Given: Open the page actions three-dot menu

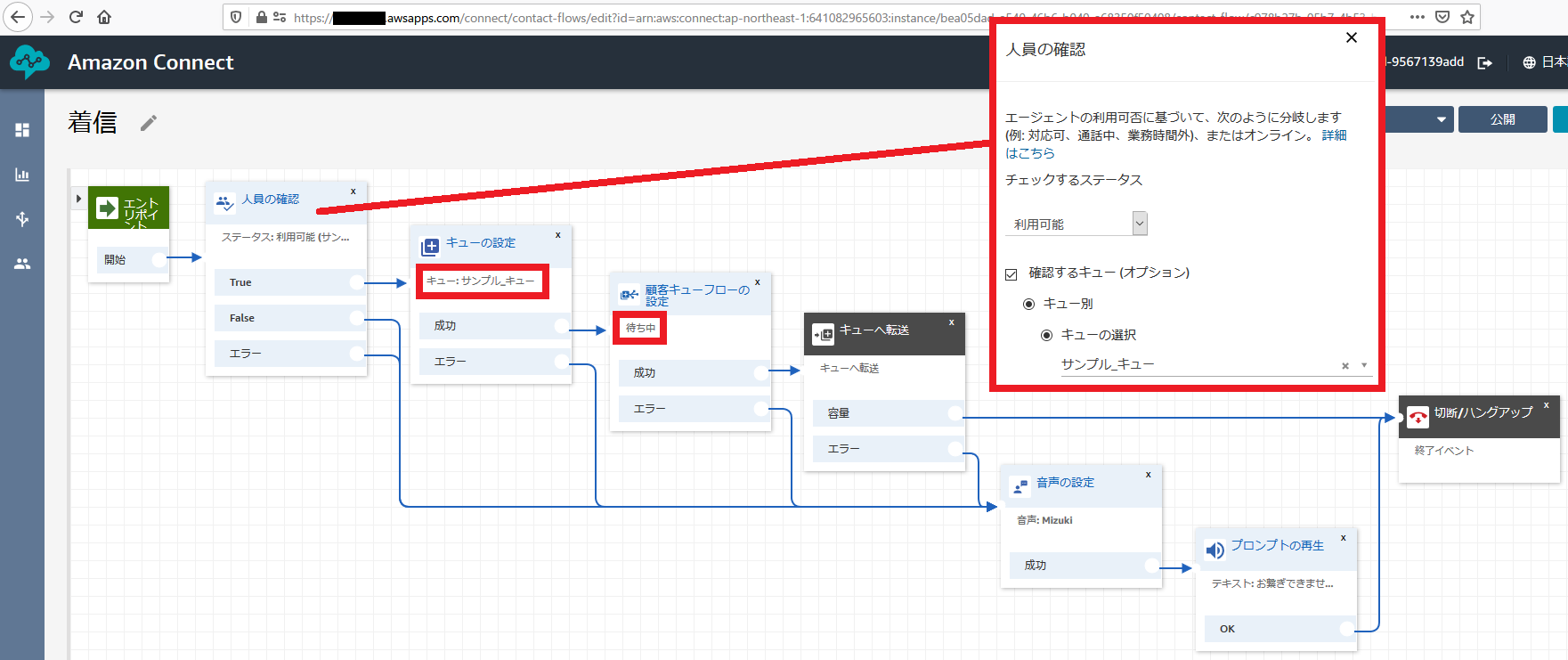Looking at the screenshot, I should click(1418, 17).
